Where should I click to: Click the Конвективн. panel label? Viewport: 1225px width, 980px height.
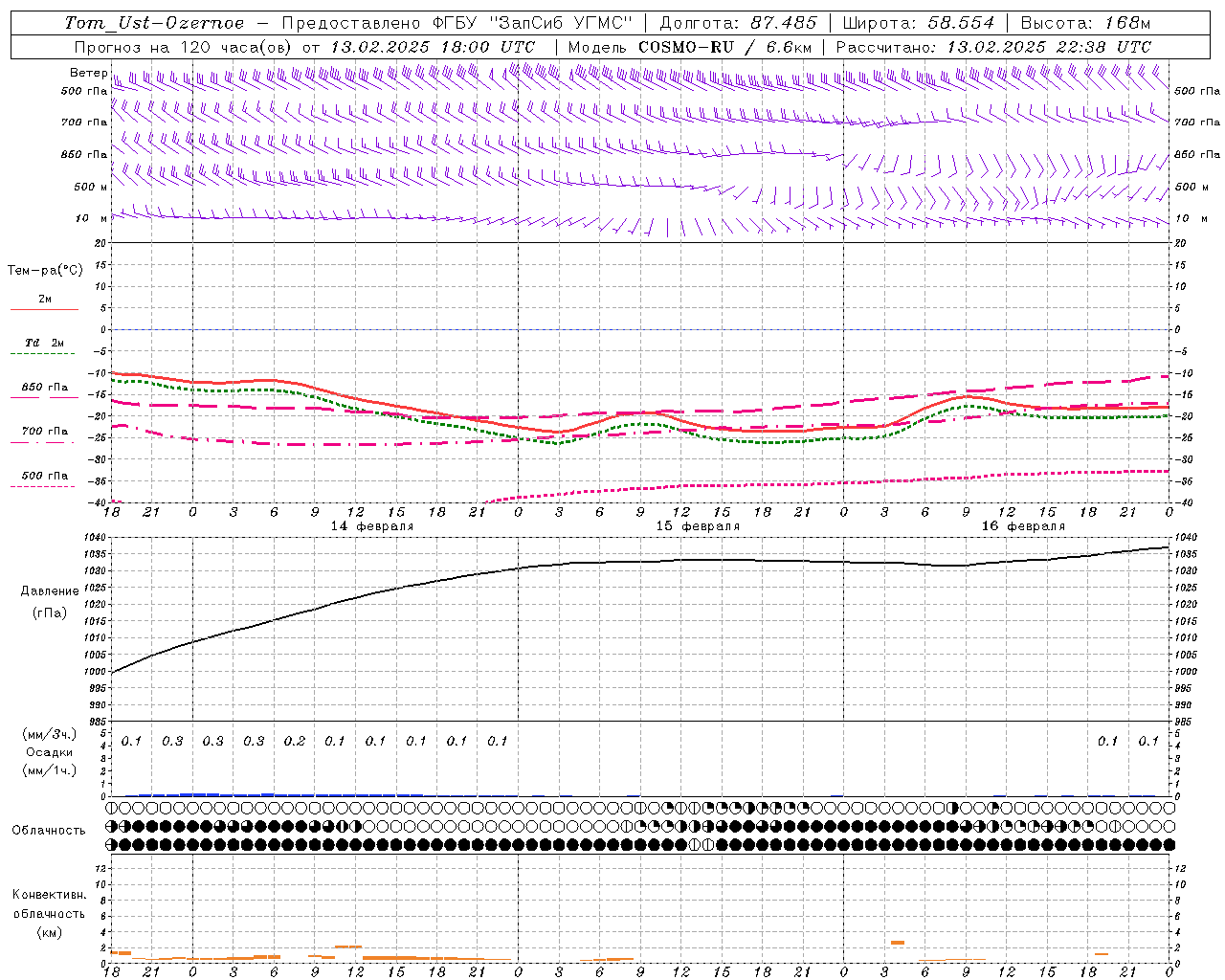pyautogui.click(x=49, y=895)
